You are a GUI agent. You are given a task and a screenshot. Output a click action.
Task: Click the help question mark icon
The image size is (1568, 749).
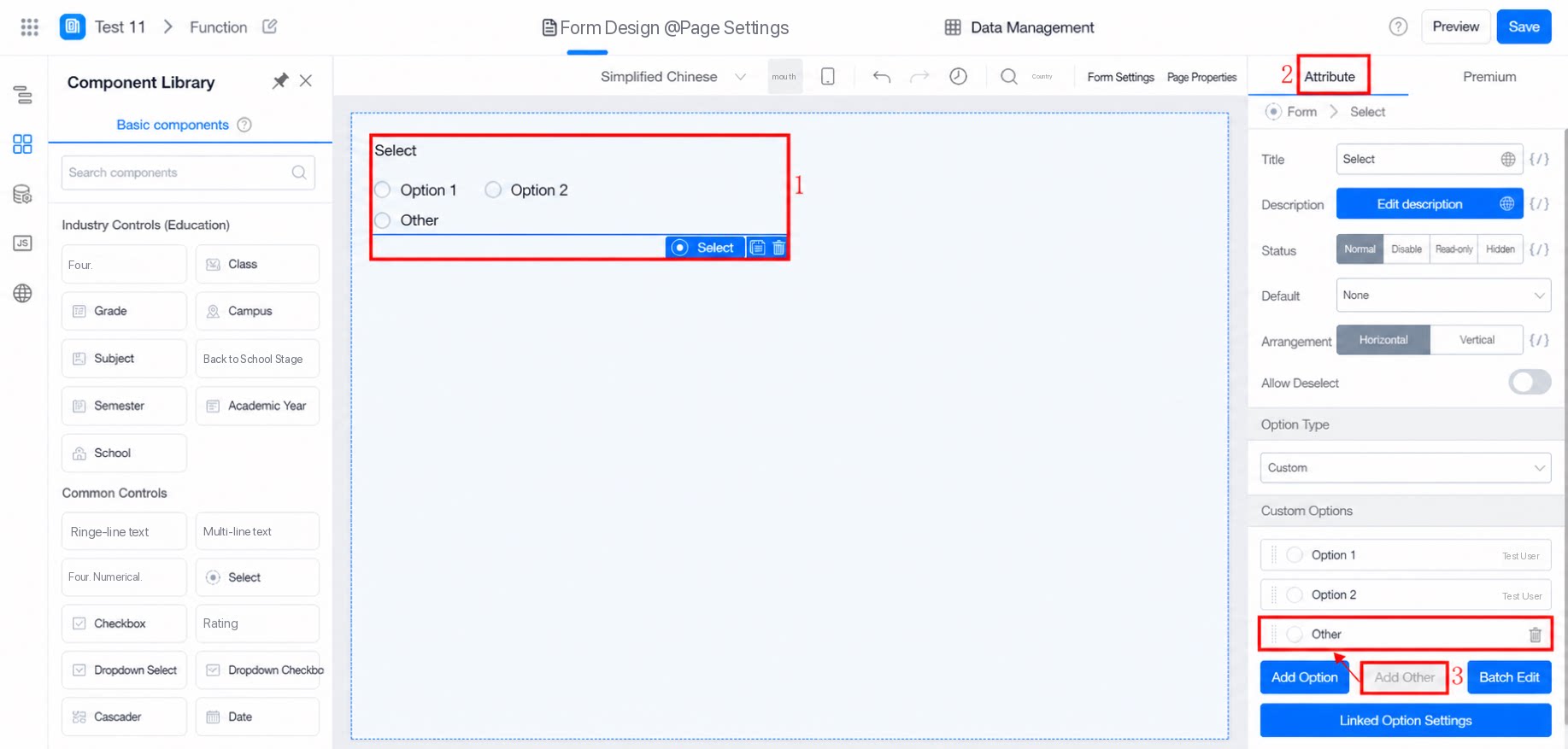point(1398,27)
